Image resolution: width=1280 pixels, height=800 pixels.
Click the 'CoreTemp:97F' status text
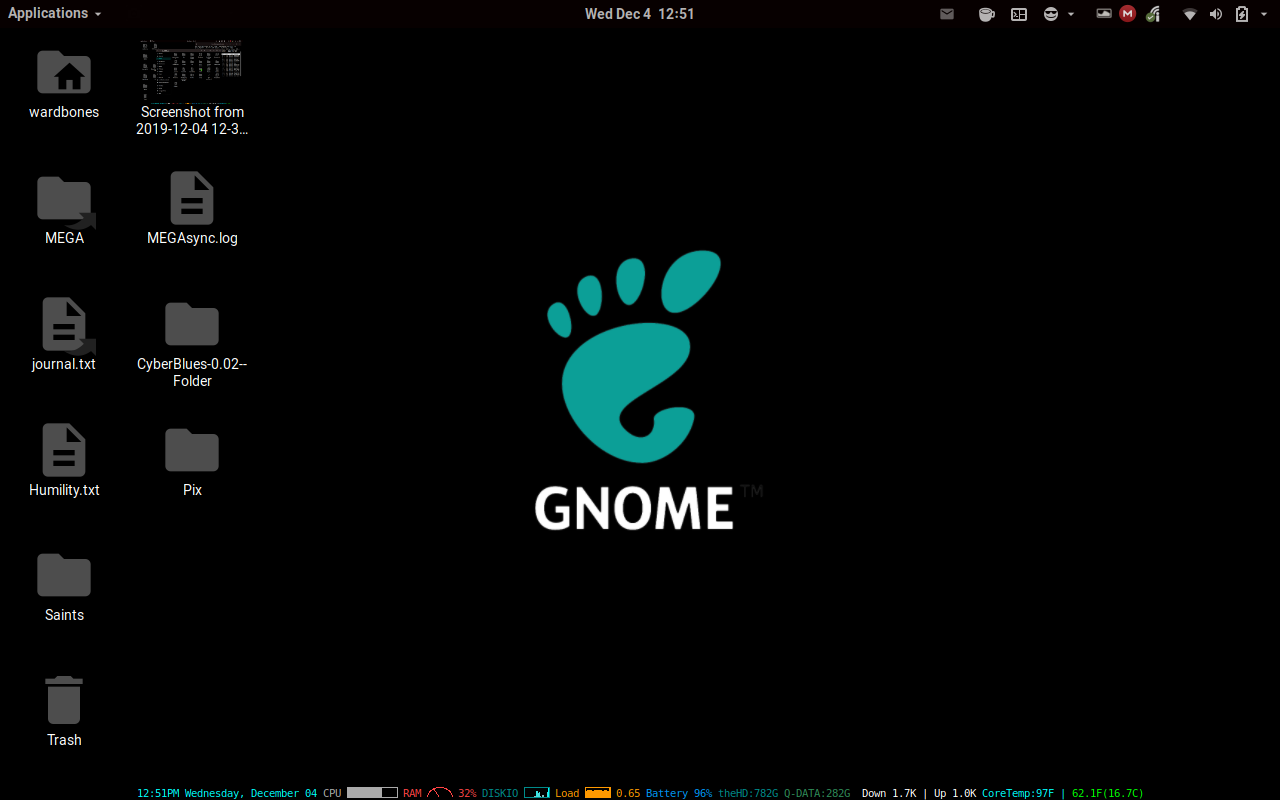pyautogui.click(x=1018, y=793)
